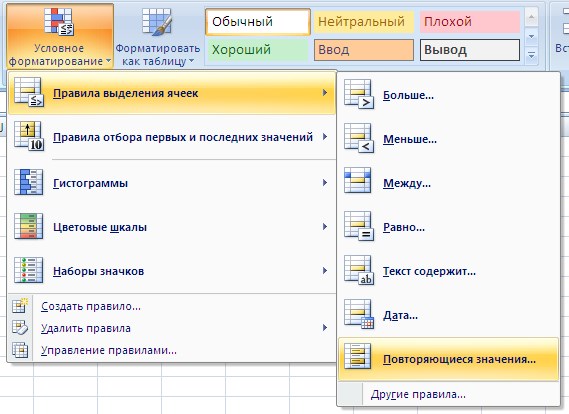The height and width of the screenshot is (414, 569).
Task: Expand arrow next to Цветовые шкалы
Action: click(x=325, y=227)
